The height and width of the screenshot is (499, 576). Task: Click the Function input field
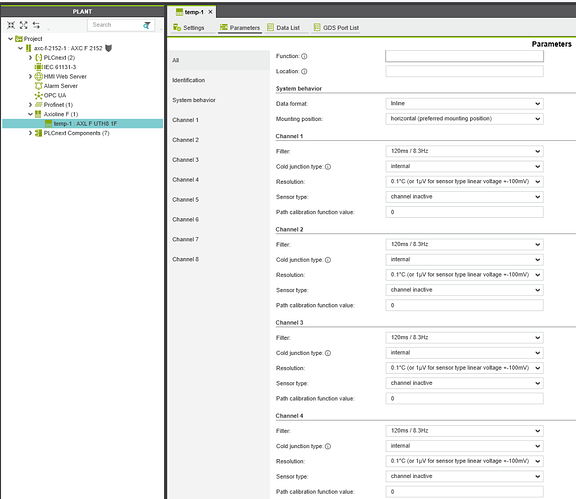pos(464,56)
